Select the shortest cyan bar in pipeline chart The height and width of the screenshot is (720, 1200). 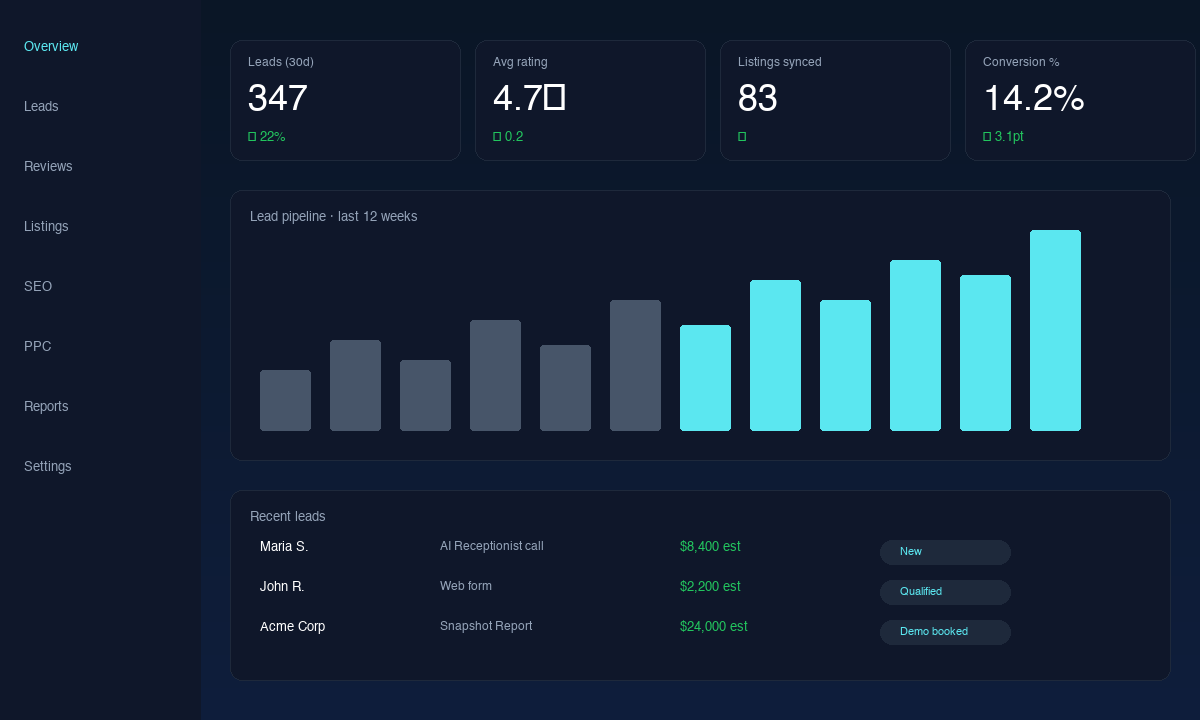705,378
